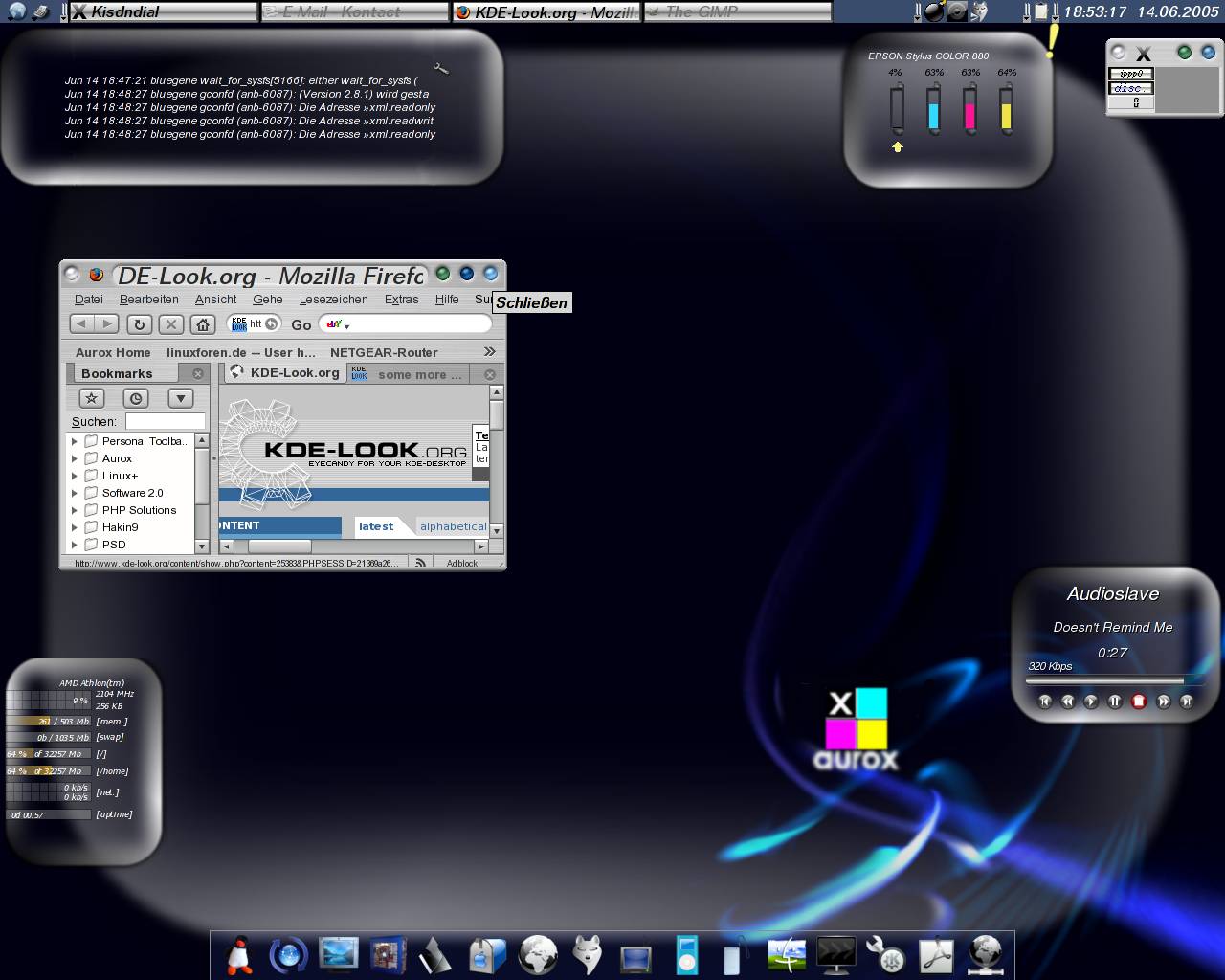Go forward with Firefox forward arrow

[x=107, y=324]
